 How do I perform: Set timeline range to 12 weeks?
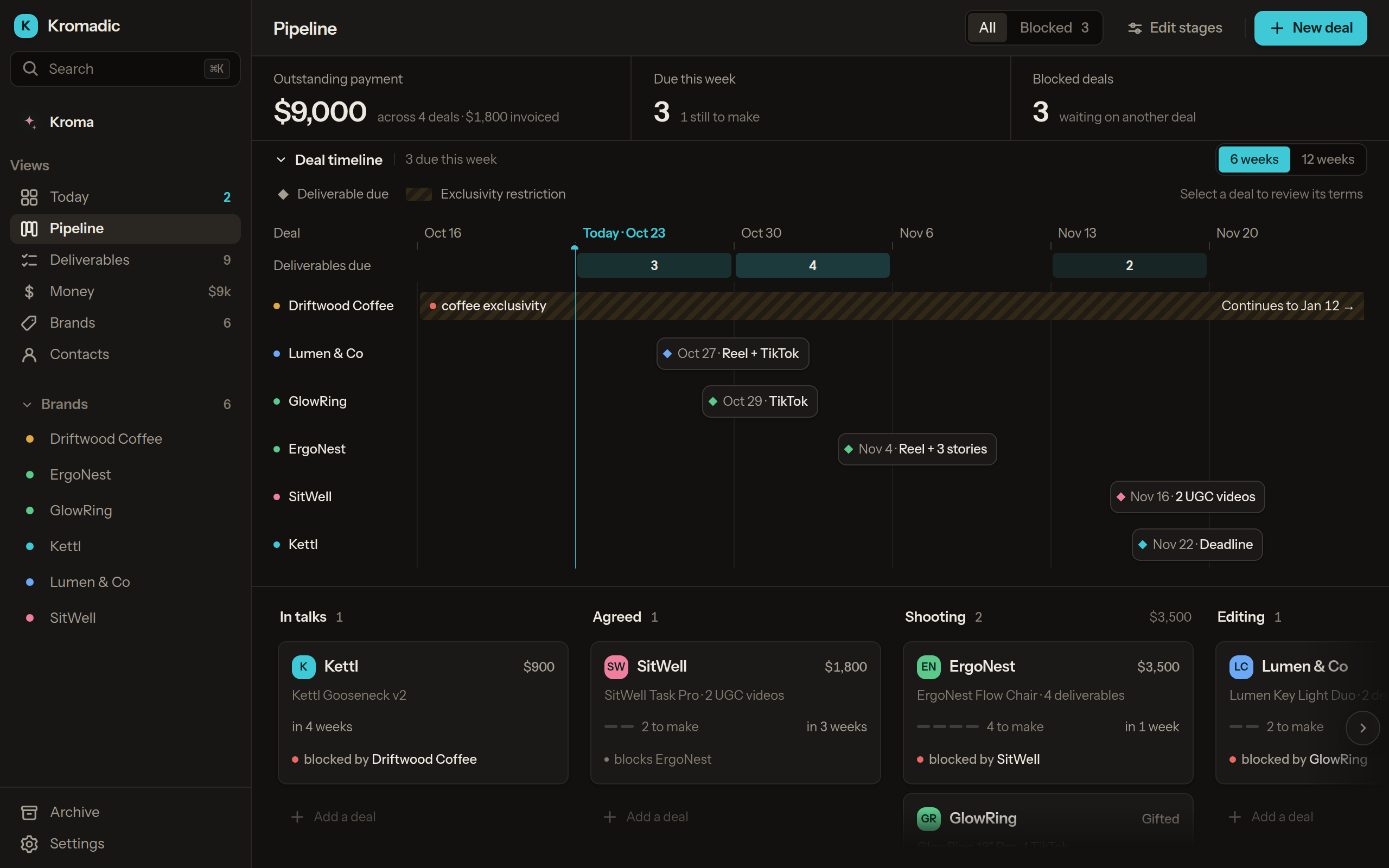(1328, 159)
